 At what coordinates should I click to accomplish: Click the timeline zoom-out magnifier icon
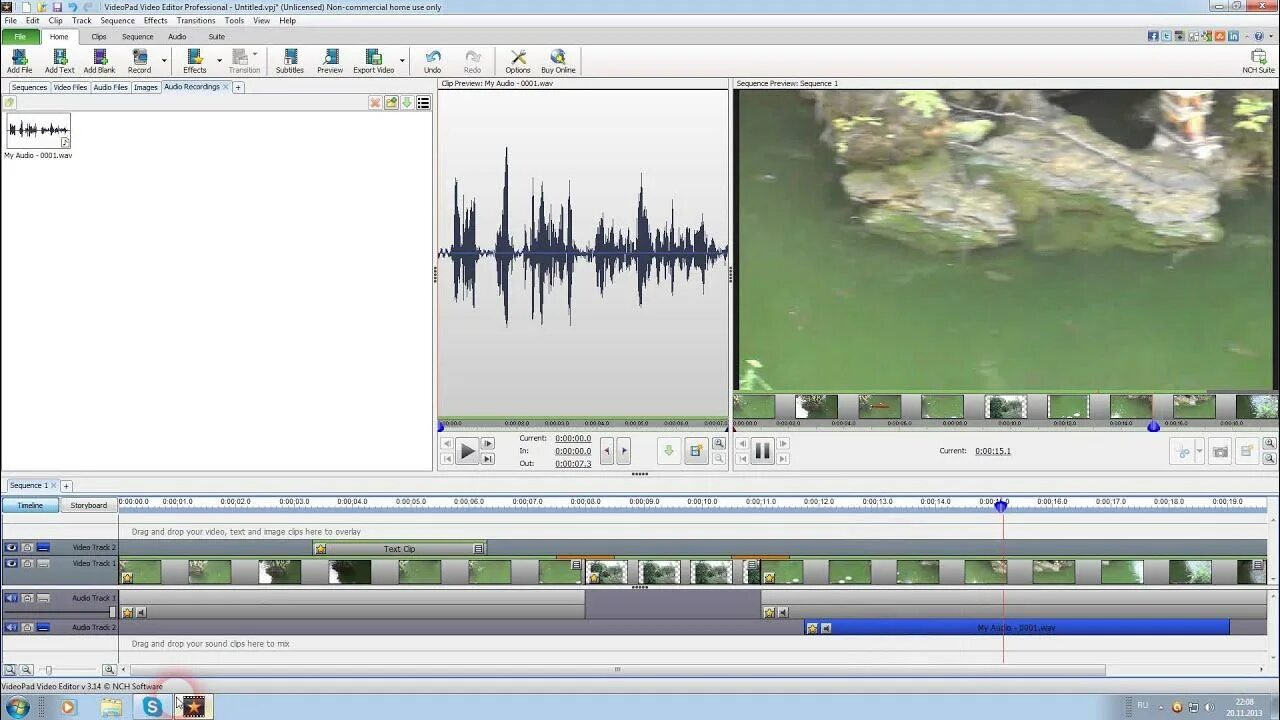(27, 669)
